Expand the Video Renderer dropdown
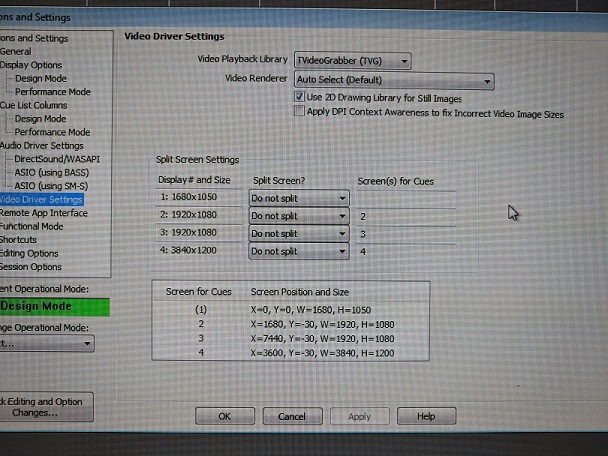This screenshot has height=456, width=608. (x=394, y=80)
